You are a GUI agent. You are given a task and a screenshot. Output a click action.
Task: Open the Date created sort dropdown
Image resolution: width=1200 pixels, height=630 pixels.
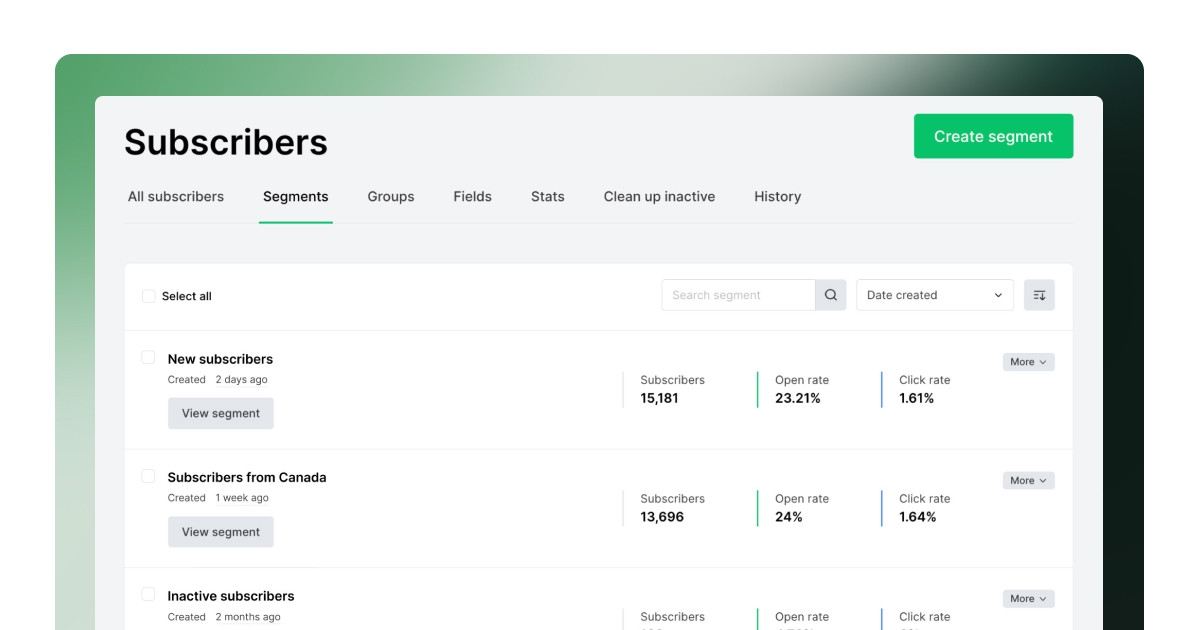click(x=934, y=295)
